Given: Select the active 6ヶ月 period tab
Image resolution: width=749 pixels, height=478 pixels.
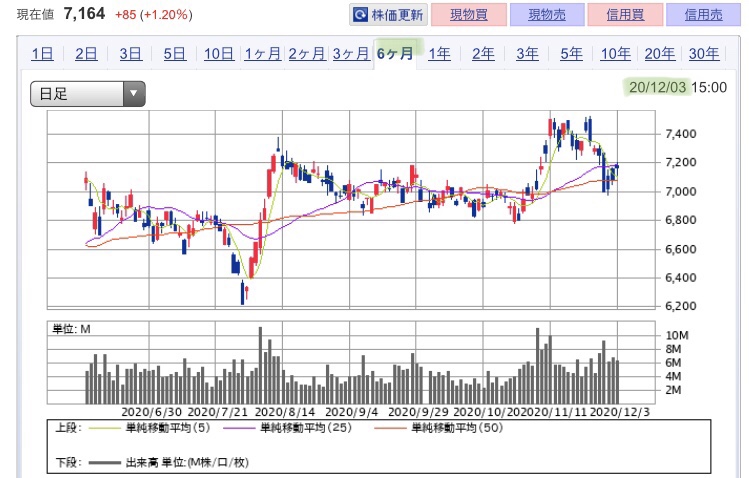Looking at the screenshot, I should 395,53.
